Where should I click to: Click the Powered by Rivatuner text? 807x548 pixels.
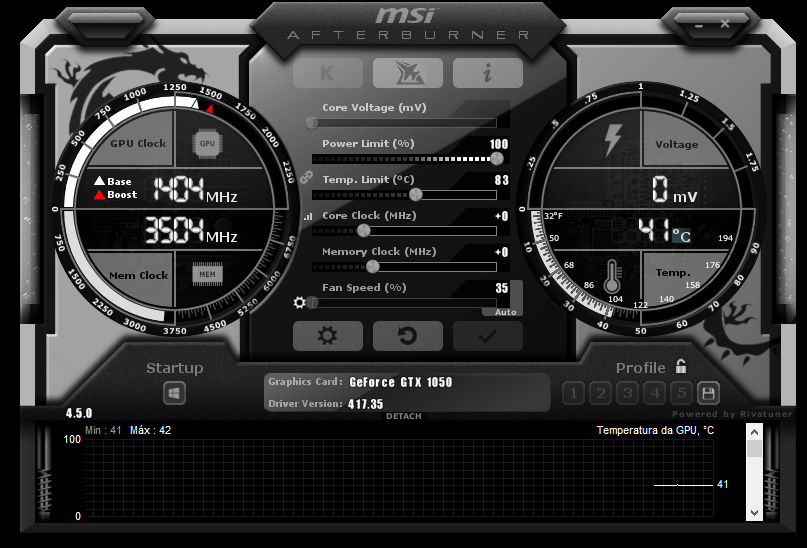(732, 414)
